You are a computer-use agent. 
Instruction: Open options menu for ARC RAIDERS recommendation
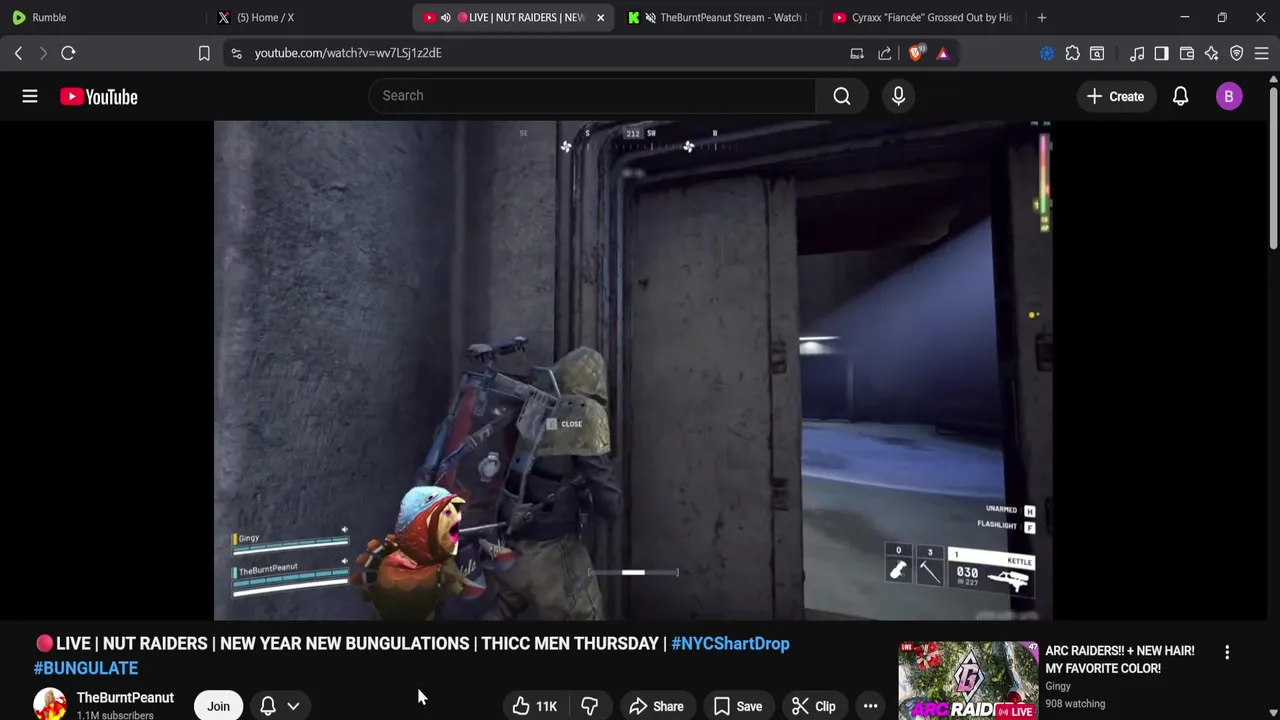click(1227, 652)
